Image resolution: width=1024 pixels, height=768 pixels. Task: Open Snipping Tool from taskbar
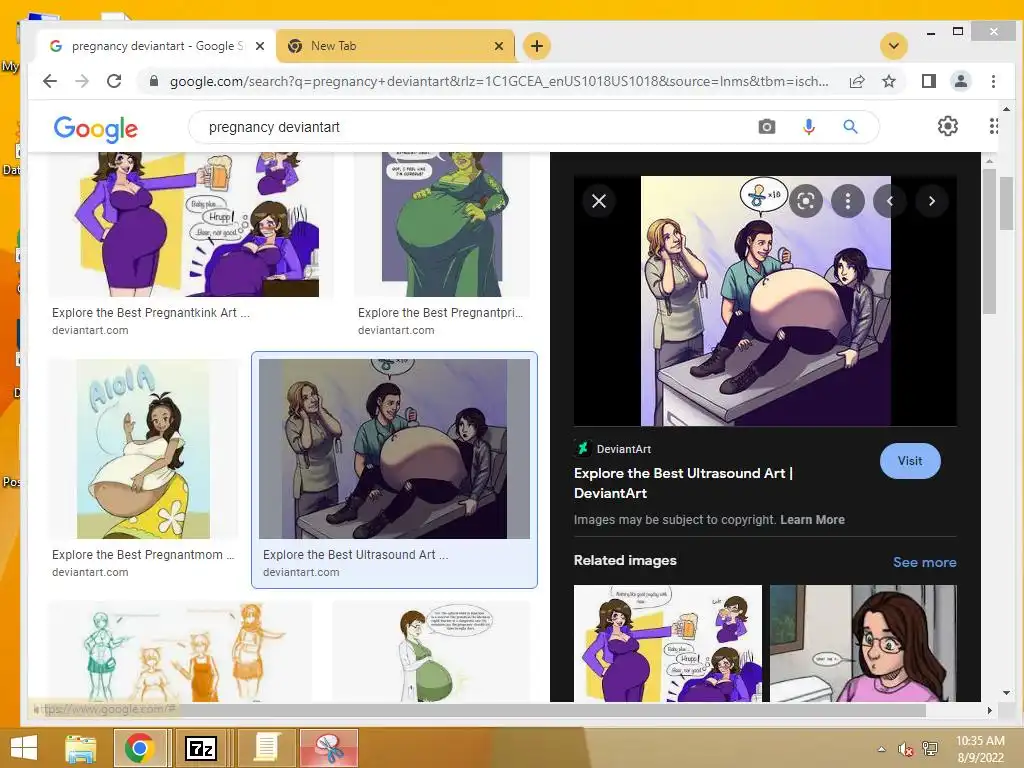tap(329, 748)
